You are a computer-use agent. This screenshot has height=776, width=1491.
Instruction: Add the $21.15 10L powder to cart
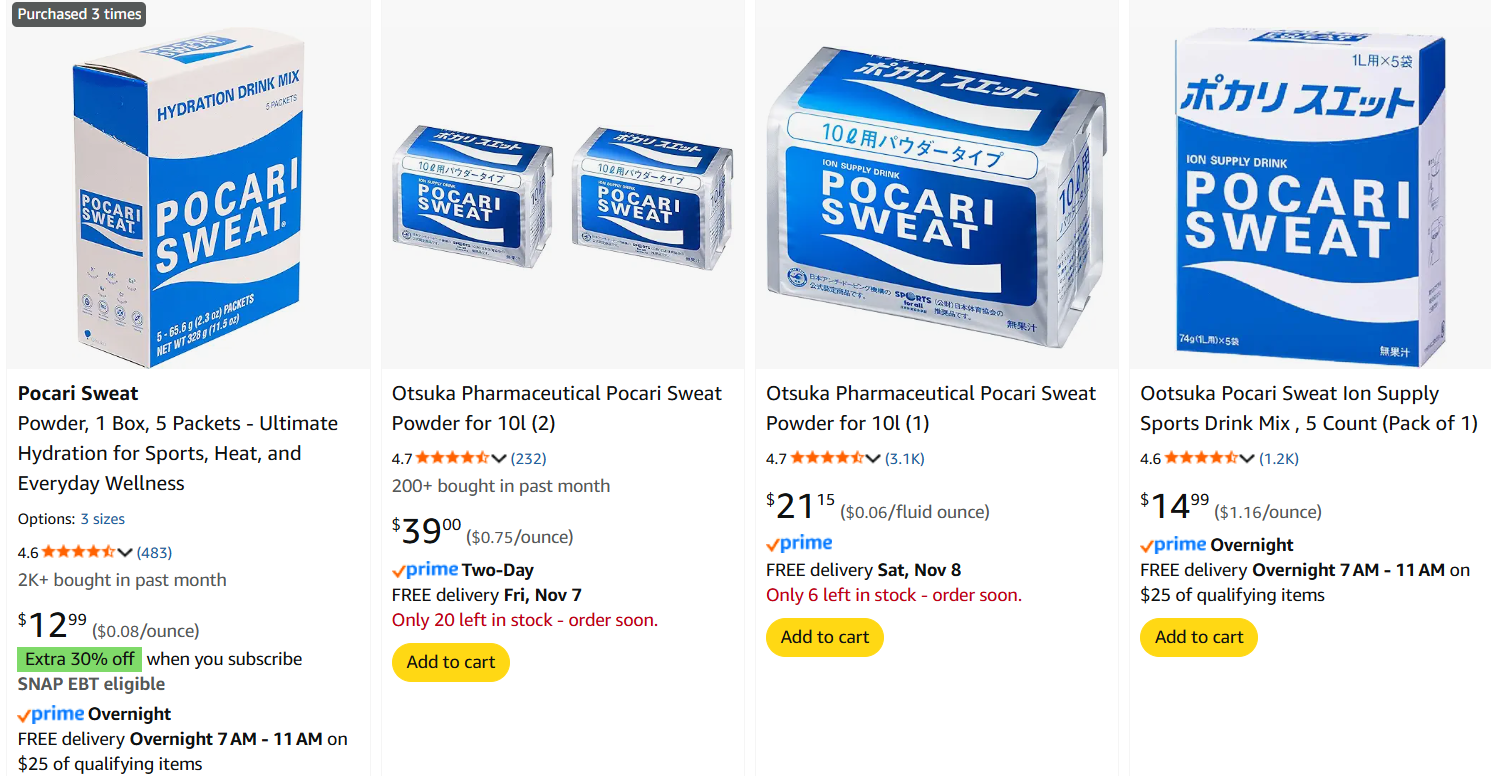coord(825,637)
